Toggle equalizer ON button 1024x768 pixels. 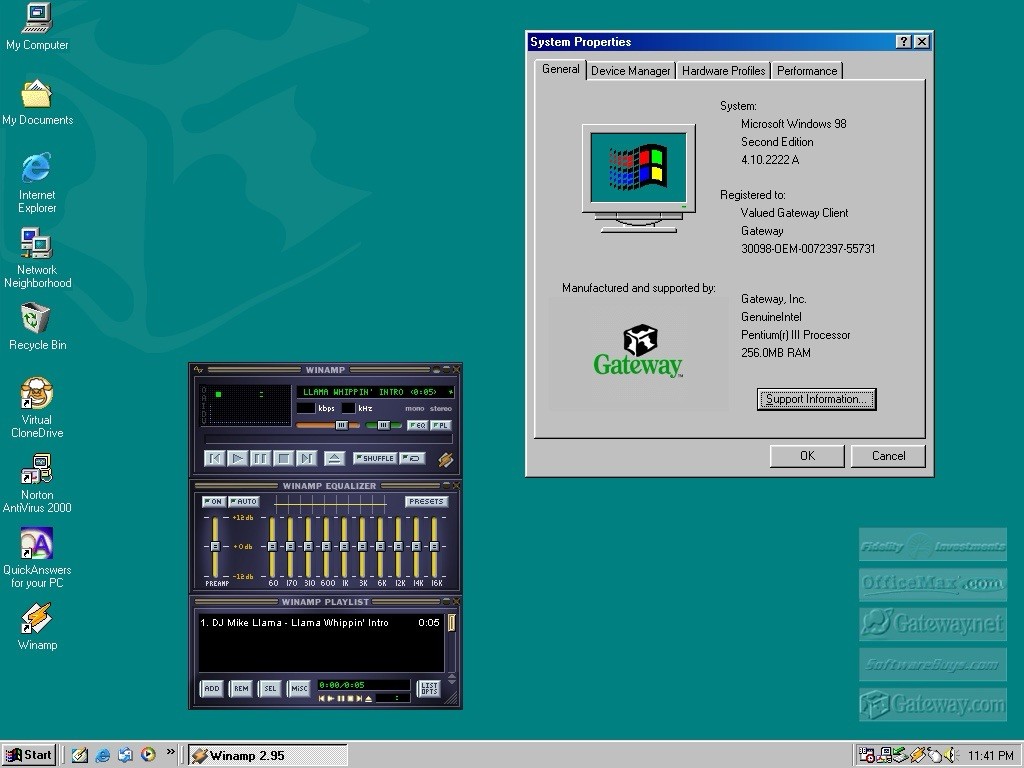click(214, 502)
